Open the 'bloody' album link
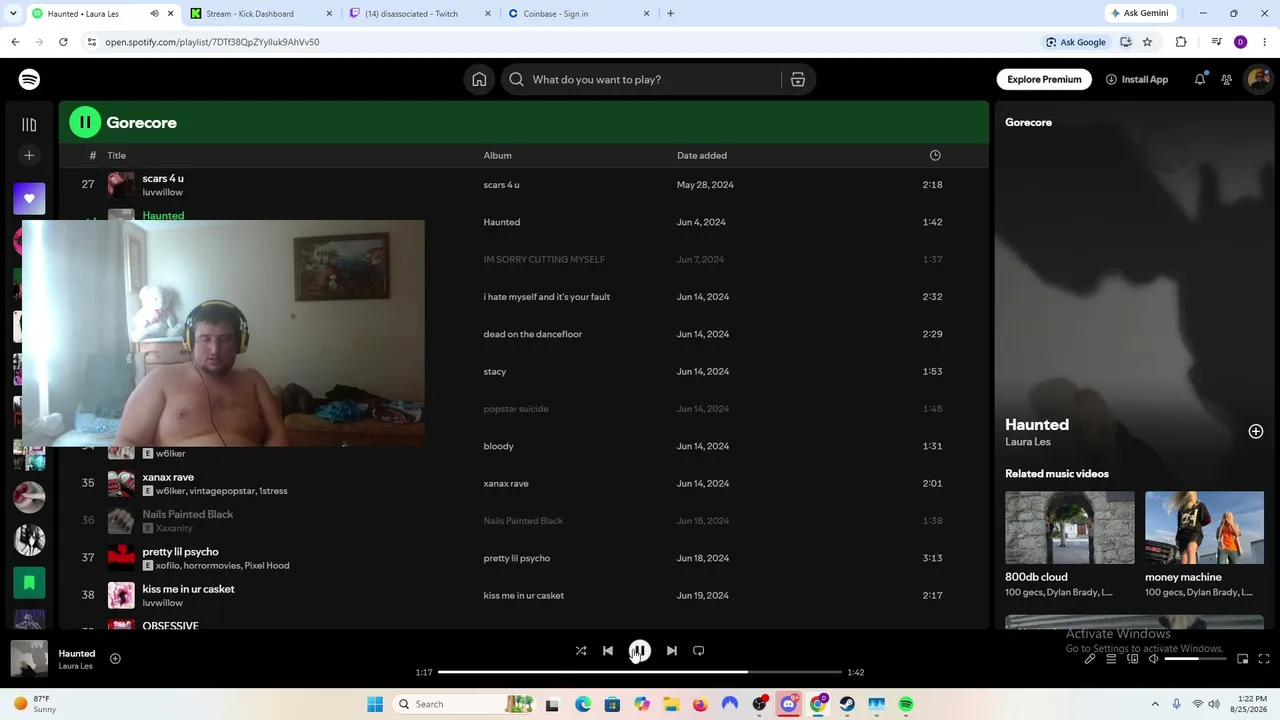This screenshot has width=1280, height=720. [x=499, y=446]
